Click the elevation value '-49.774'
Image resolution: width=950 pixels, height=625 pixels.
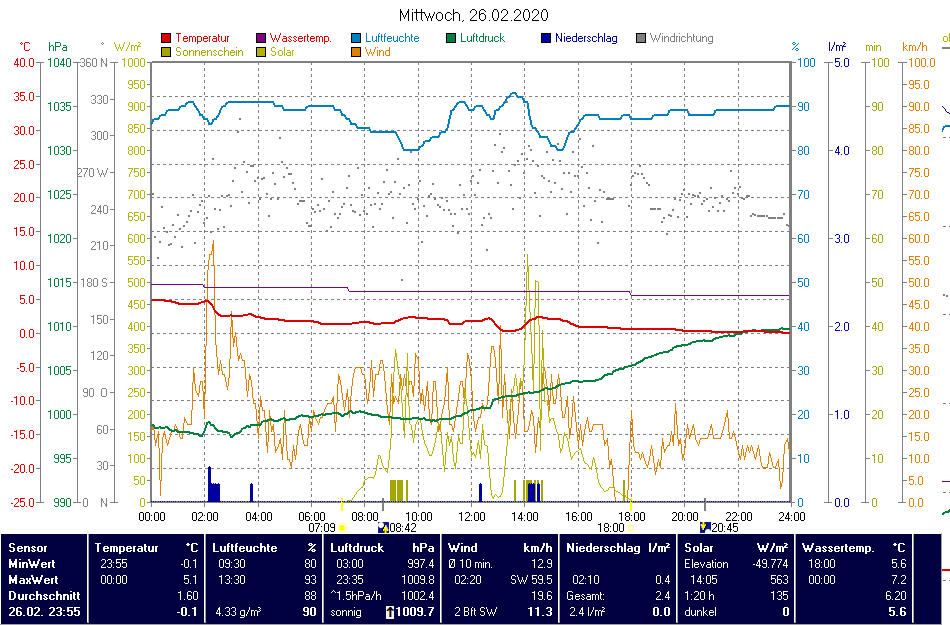[770, 564]
